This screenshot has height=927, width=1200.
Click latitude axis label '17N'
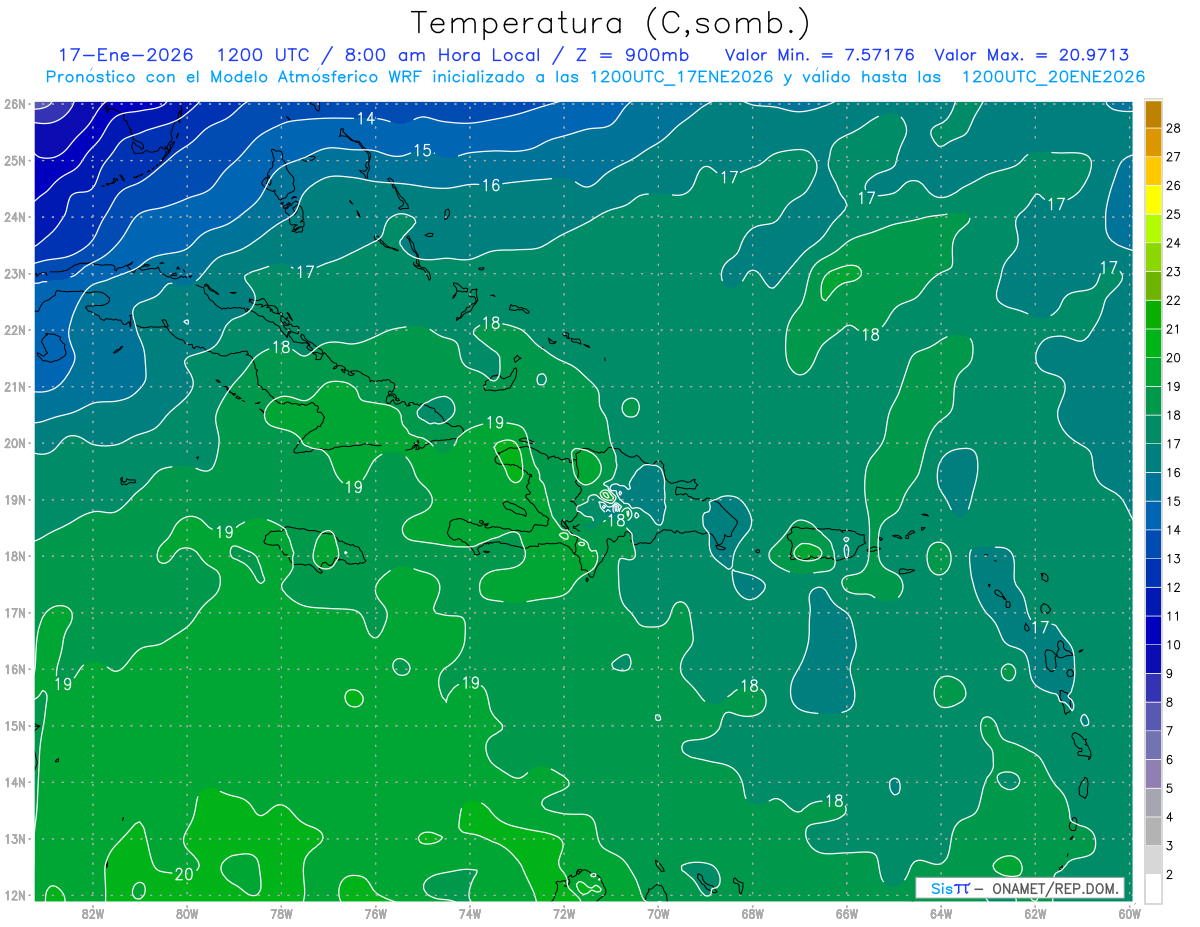tap(14, 613)
